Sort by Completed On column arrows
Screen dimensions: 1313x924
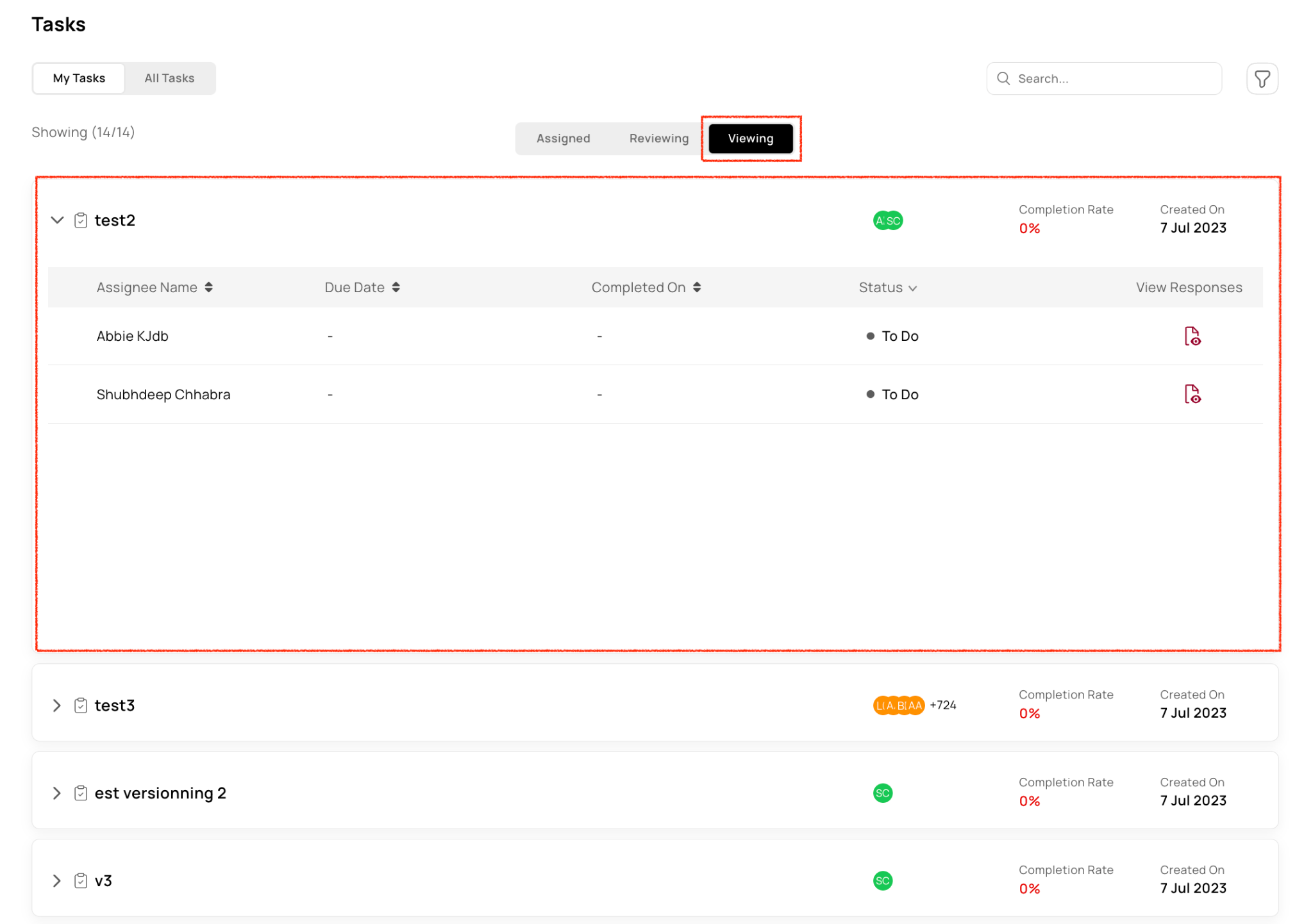click(x=697, y=287)
